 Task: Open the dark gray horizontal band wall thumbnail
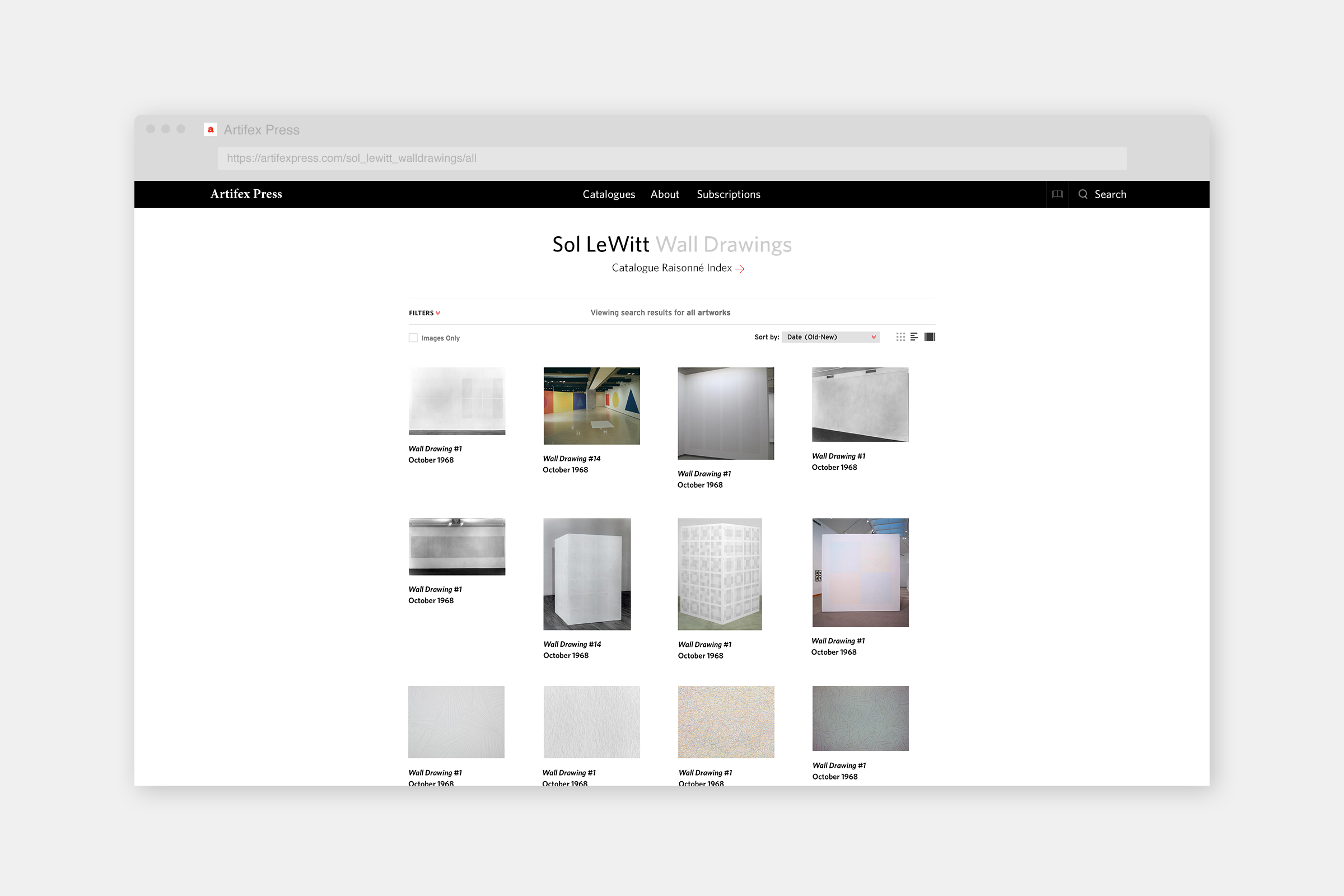tap(456, 547)
